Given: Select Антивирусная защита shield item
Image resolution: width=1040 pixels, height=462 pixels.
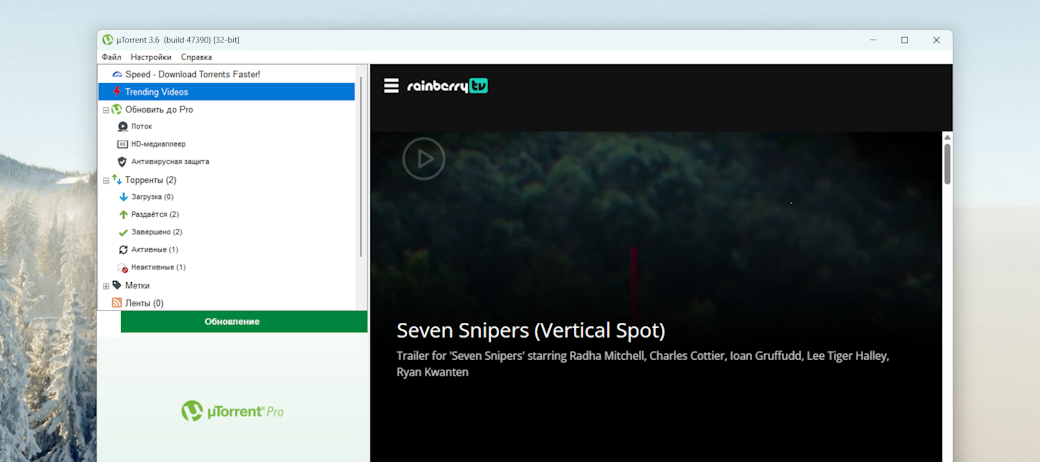Looking at the screenshot, I should 163,162.
